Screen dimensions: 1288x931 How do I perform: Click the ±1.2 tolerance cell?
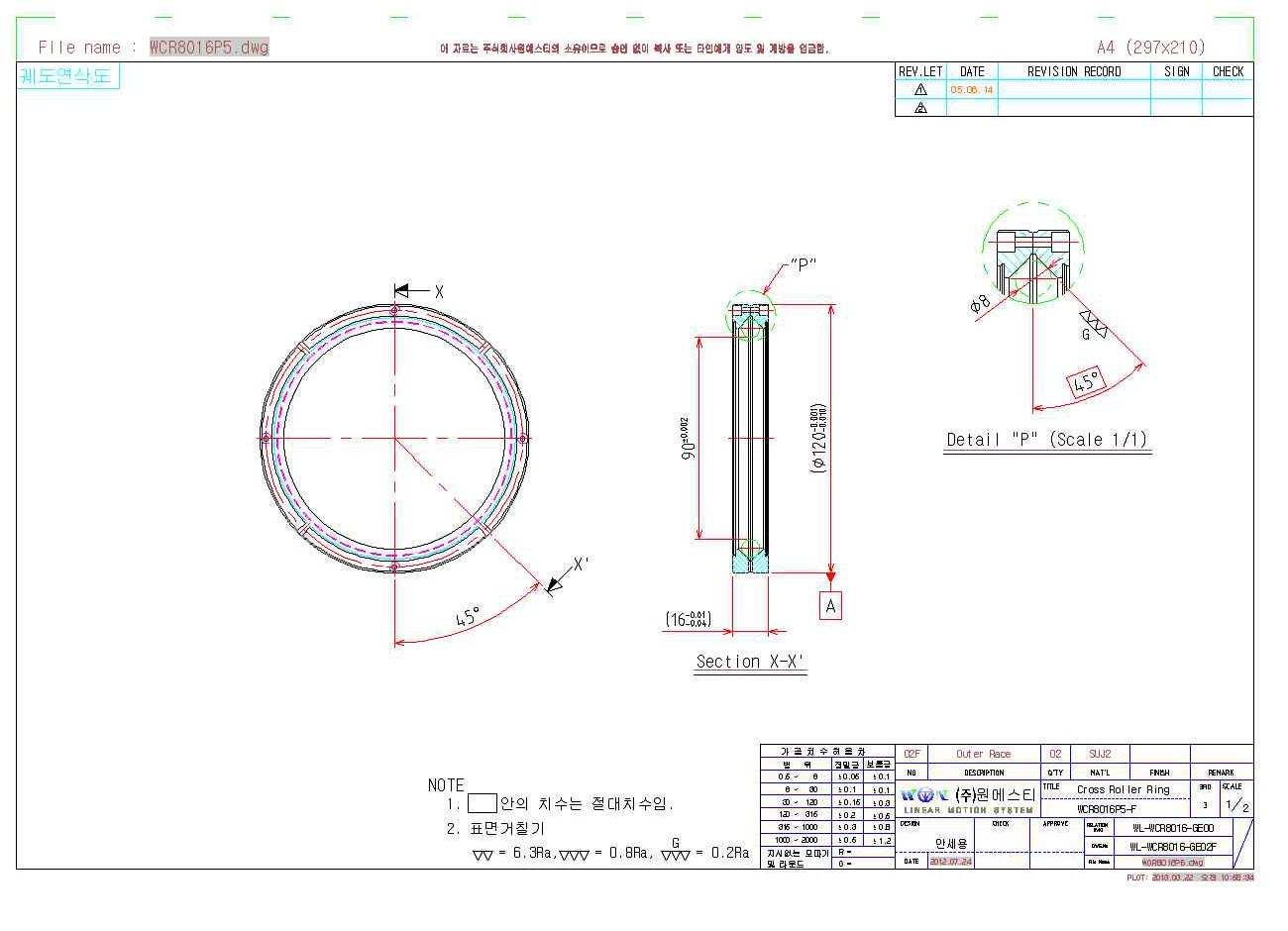[880, 840]
